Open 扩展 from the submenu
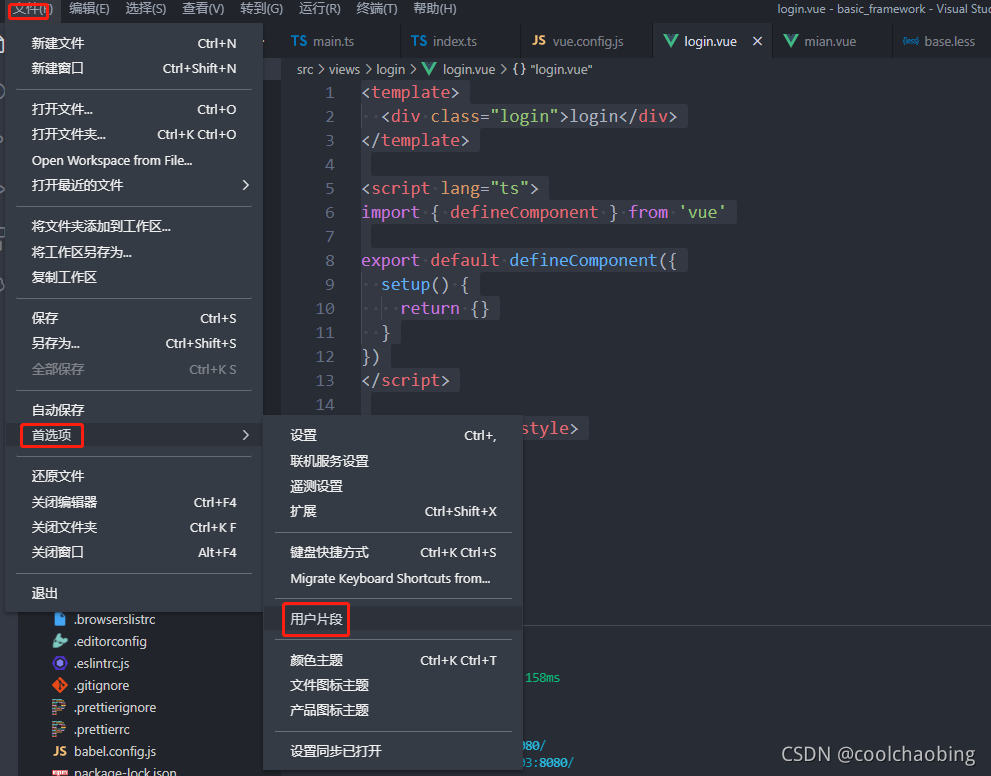 tap(393, 511)
